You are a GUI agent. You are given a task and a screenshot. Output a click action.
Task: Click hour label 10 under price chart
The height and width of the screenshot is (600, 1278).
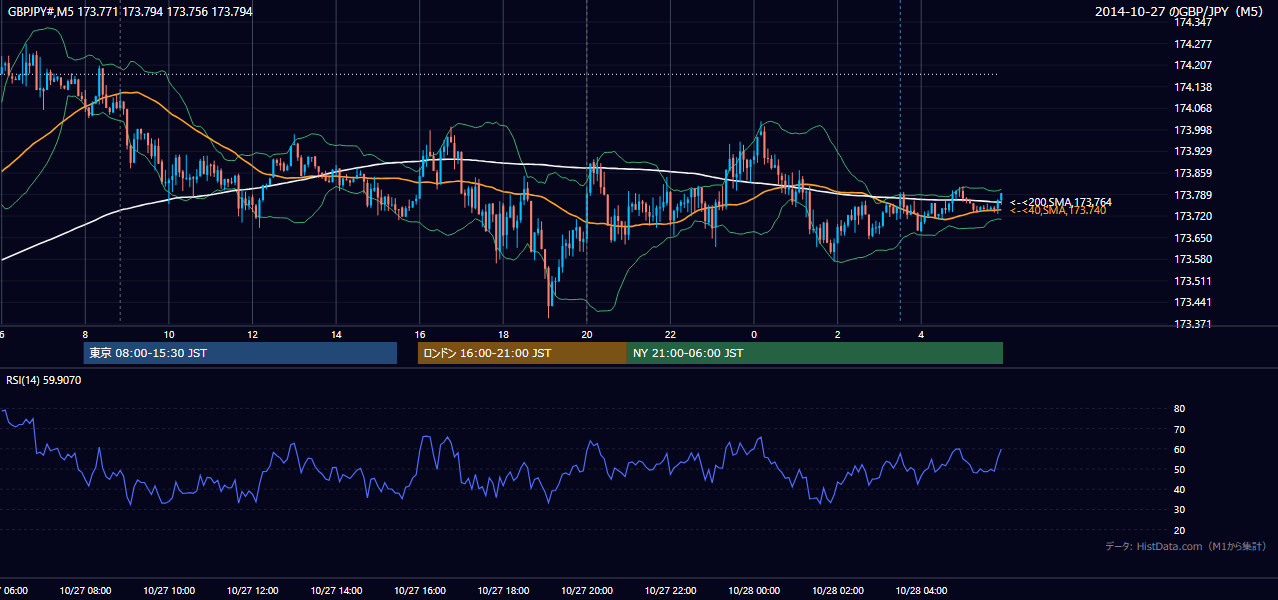(169, 334)
